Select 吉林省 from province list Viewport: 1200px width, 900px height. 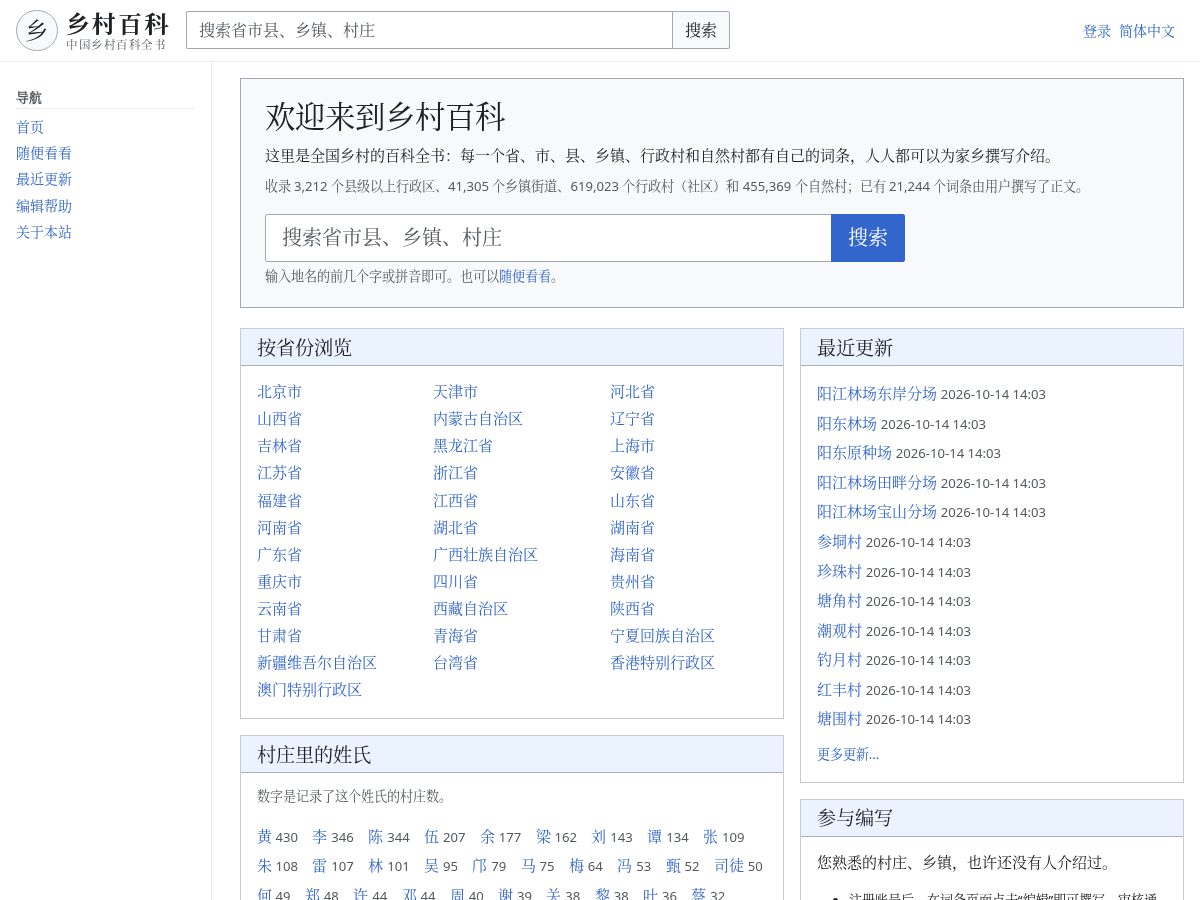pos(279,445)
